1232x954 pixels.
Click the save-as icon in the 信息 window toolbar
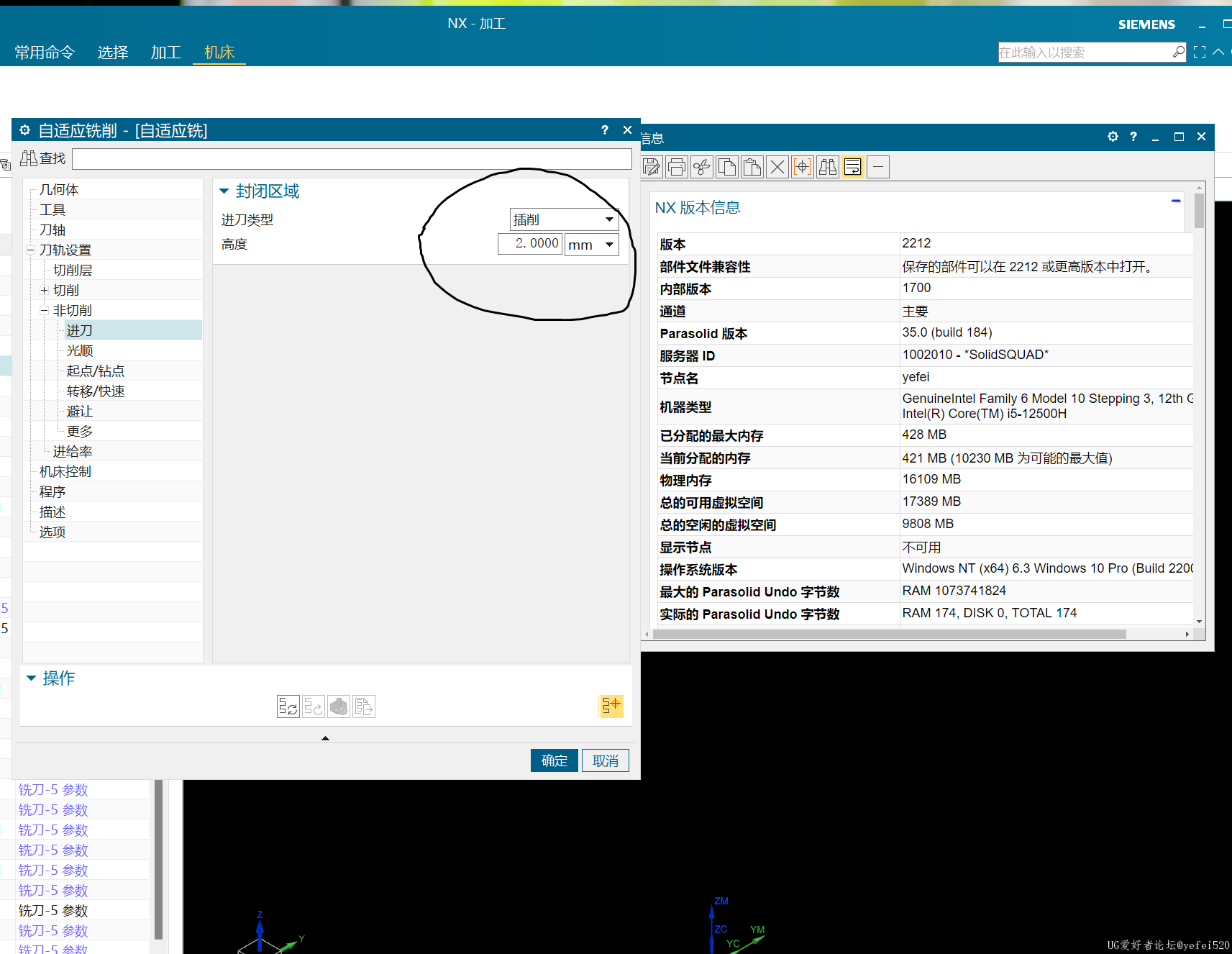tap(652, 167)
